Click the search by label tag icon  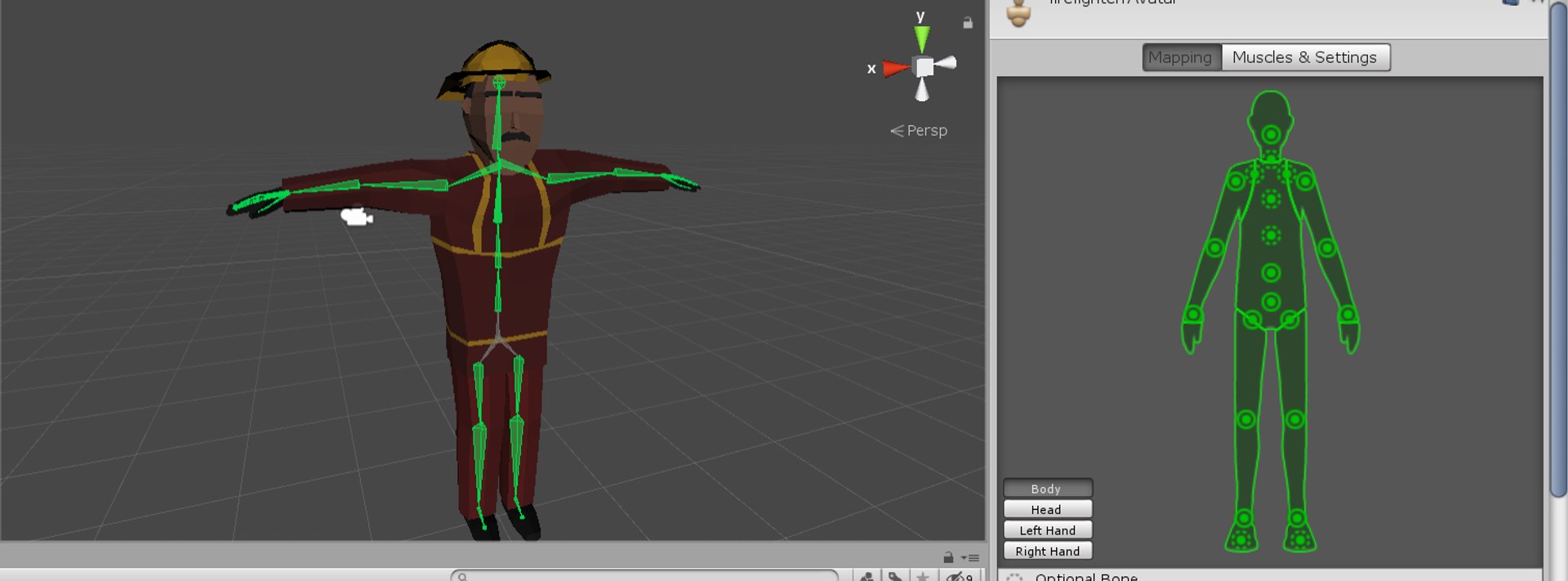pos(895,576)
